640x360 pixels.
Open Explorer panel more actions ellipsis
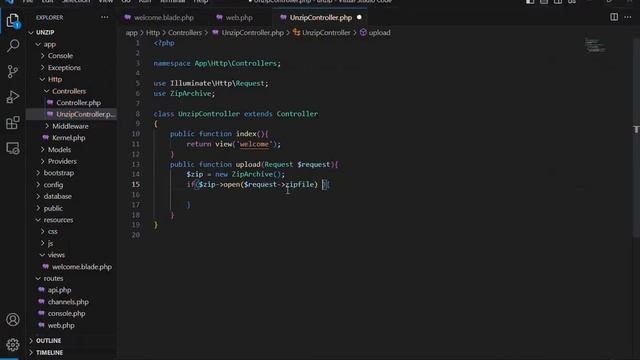104,18
